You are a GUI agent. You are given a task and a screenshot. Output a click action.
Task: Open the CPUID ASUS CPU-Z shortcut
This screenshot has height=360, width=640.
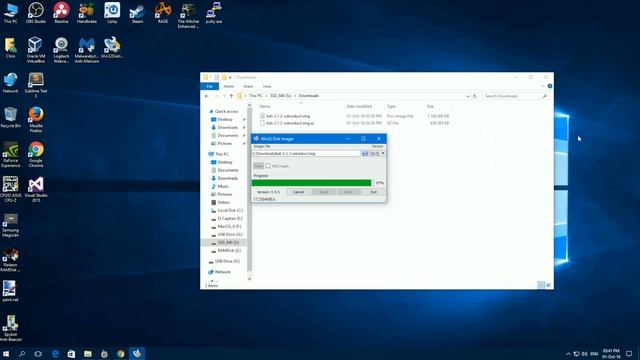pyautogui.click(x=10, y=189)
